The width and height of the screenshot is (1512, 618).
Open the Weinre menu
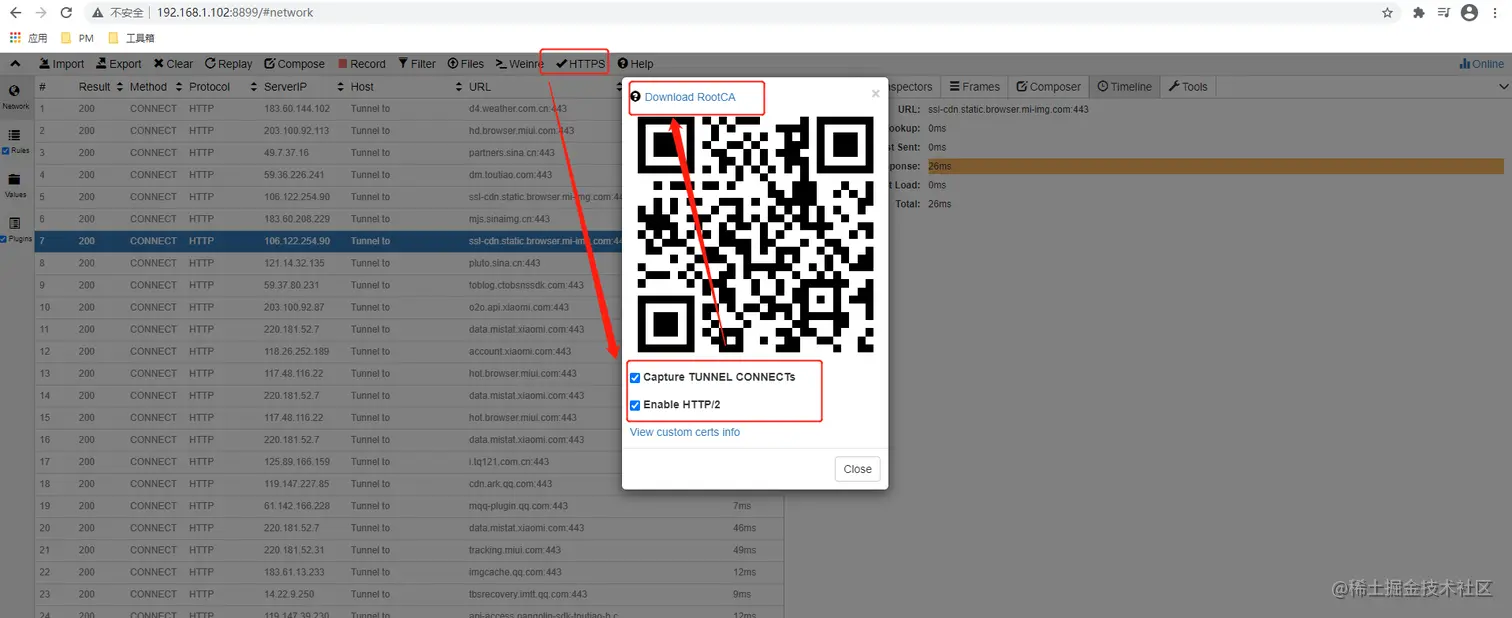click(x=519, y=63)
